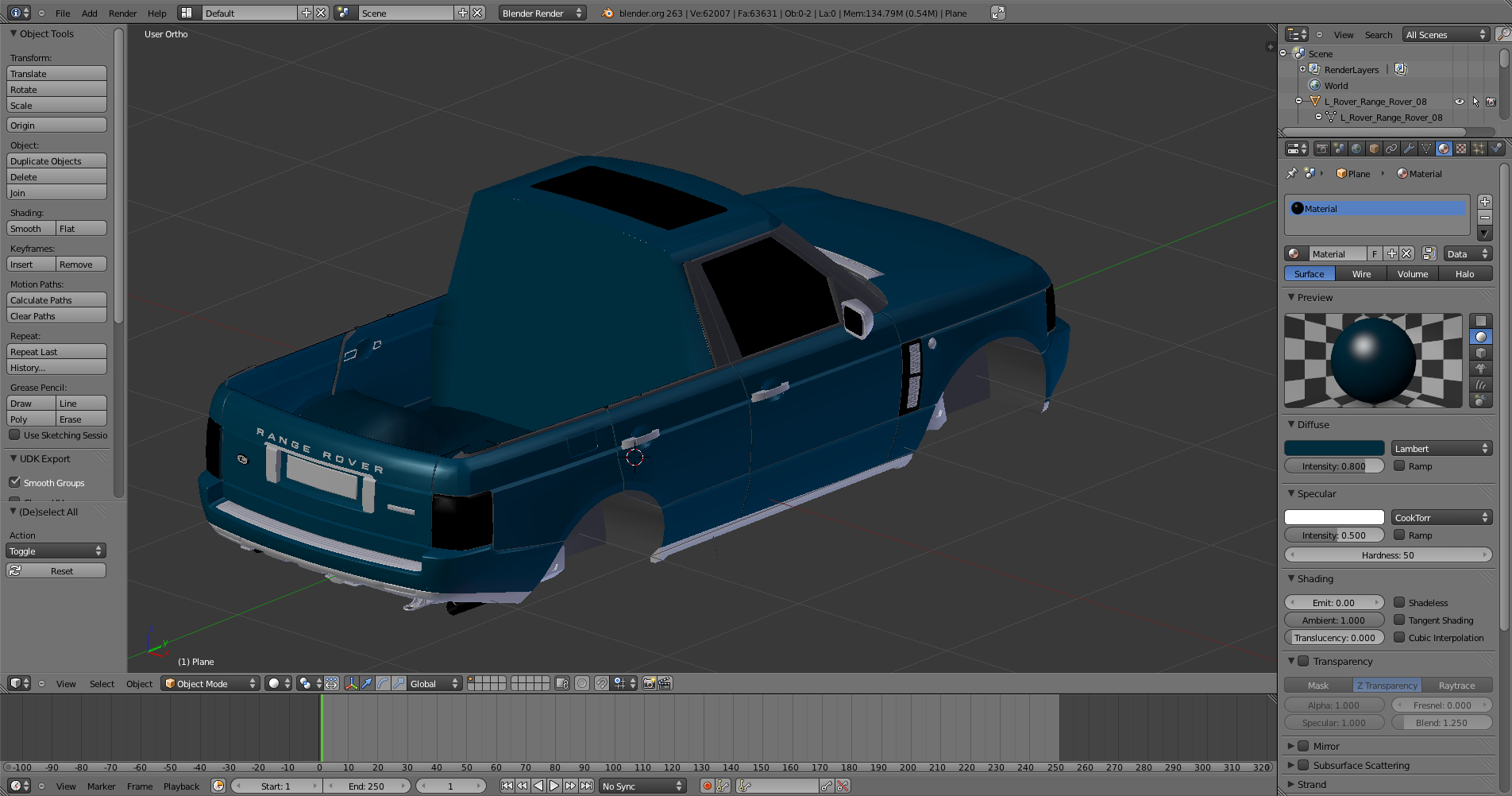Screen dimensions: 1512x796
Task: Open the Texture properties checker icon
Action: point(1461,149)
